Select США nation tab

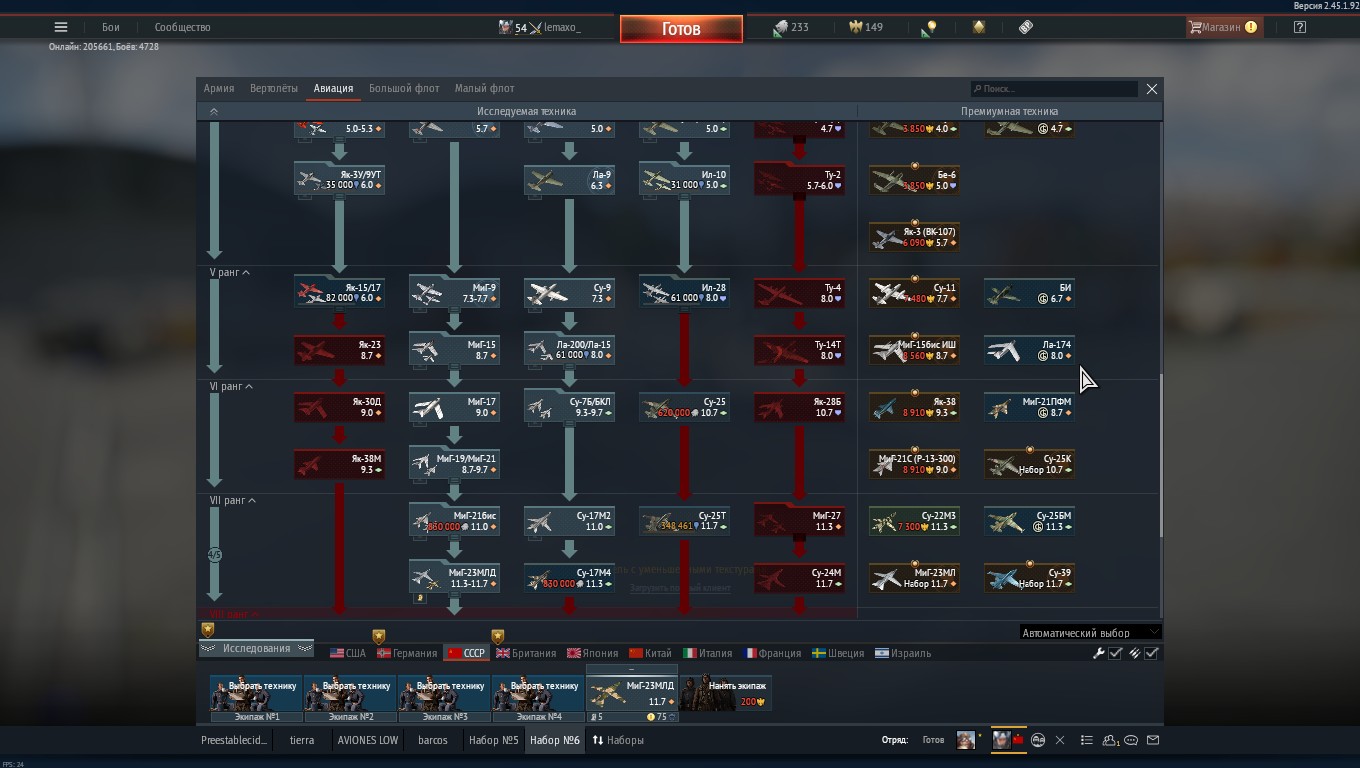[348, 653]
